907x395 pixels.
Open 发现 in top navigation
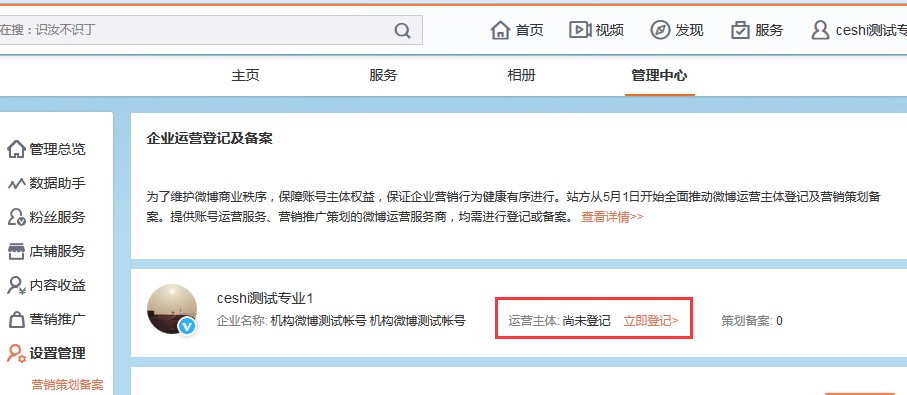tap(690, 30)
